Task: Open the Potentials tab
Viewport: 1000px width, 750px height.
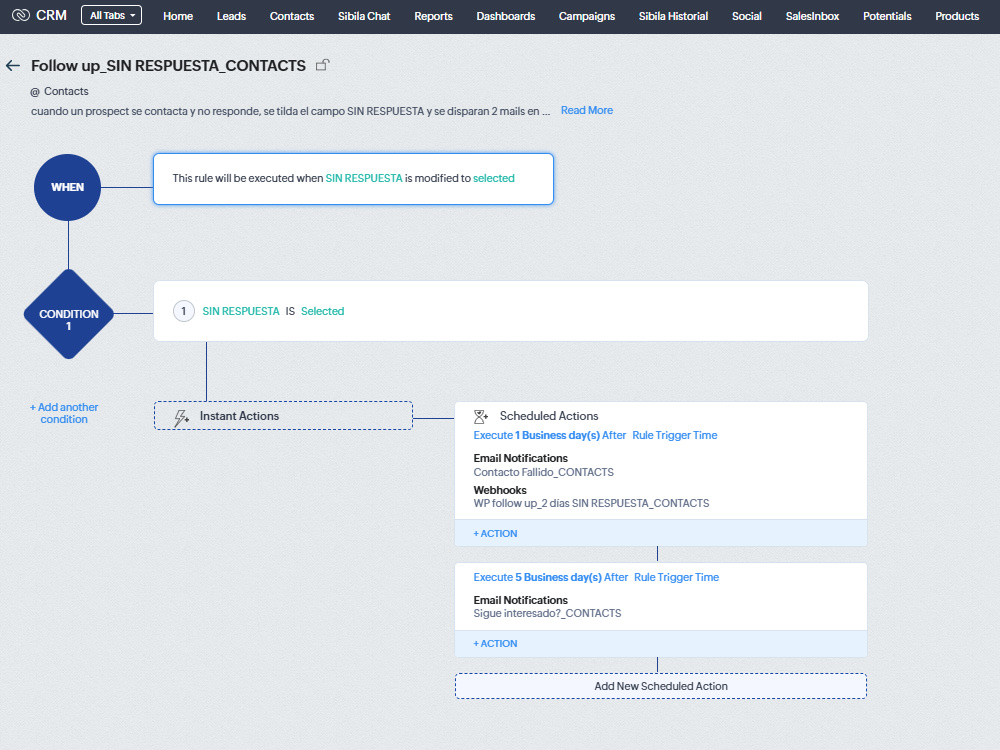Action: pyautogui.click(x=886, y=16)
